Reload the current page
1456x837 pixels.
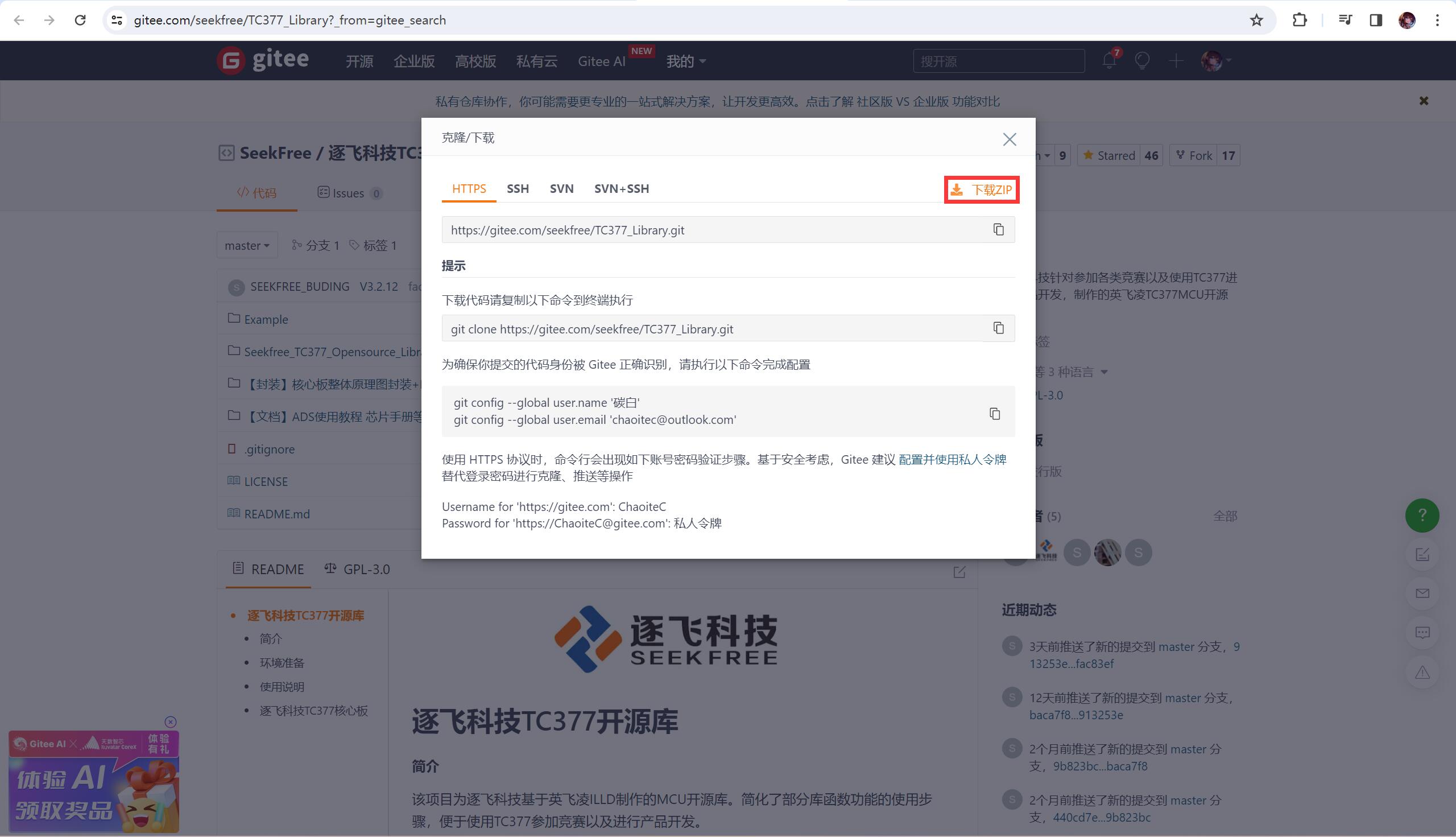click(80, 20)
